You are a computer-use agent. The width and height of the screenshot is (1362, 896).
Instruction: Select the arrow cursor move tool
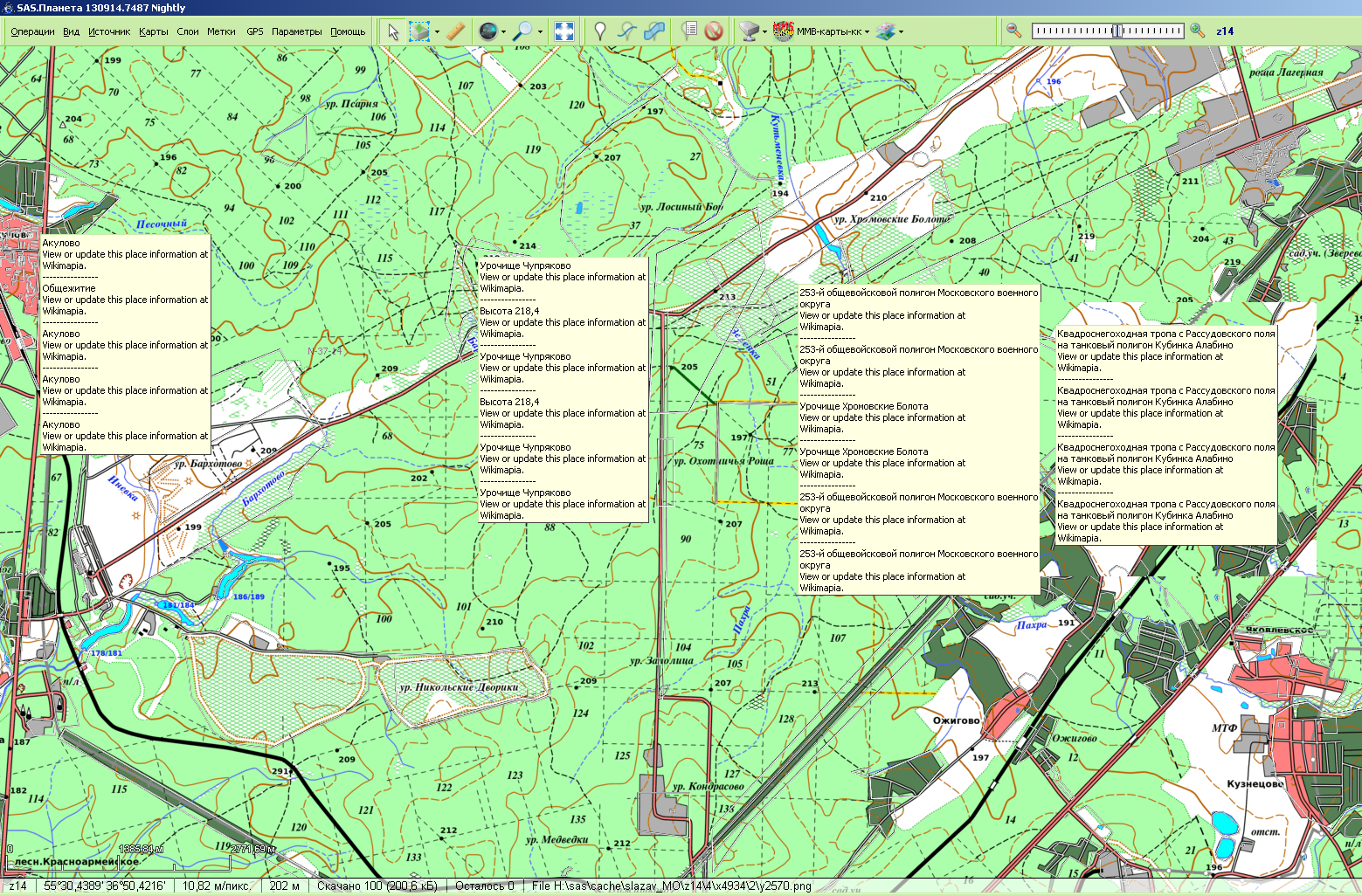393,31
